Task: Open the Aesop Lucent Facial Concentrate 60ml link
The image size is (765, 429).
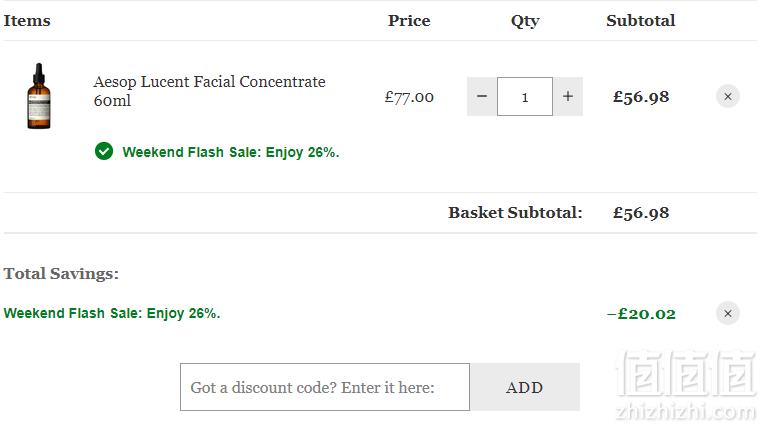Action: coord(209,91)
